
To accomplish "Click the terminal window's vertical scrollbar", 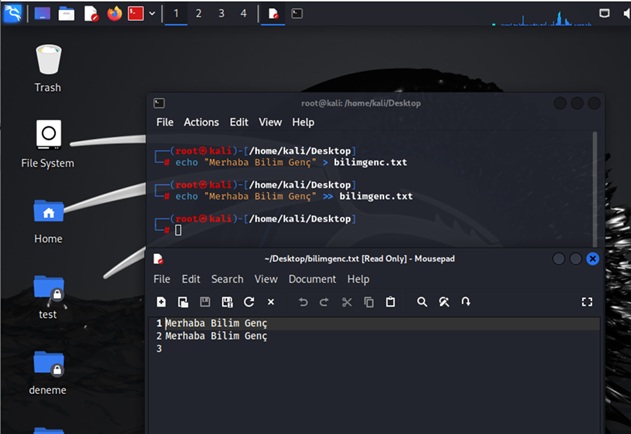I will coord(595,189).
